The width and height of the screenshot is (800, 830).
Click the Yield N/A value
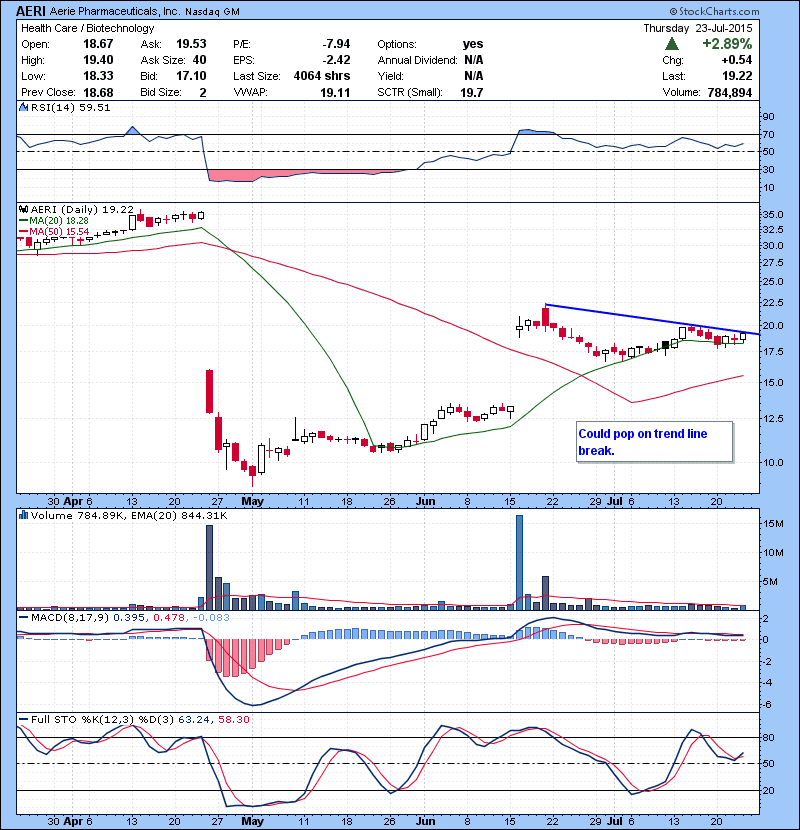[x=474, y=76]
